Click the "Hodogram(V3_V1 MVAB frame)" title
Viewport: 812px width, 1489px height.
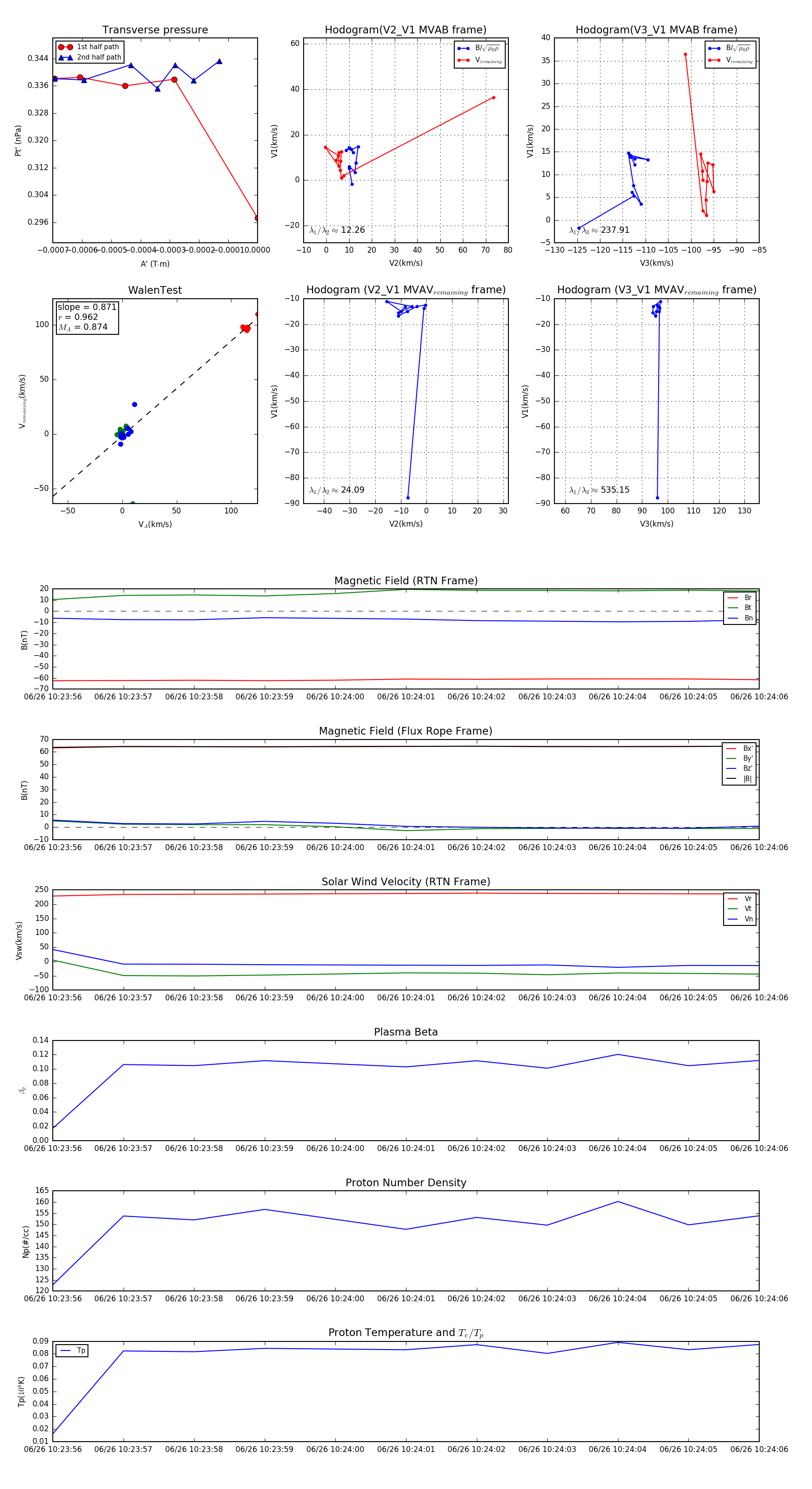(656, 30)
